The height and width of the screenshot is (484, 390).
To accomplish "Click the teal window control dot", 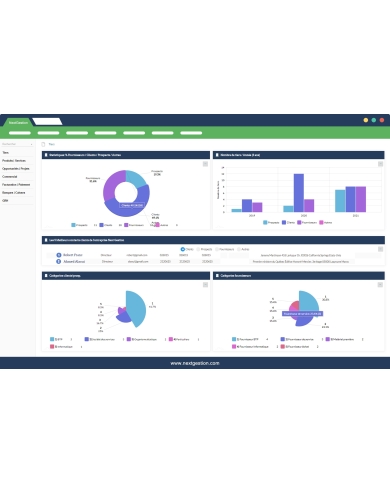I will point(374,120).
